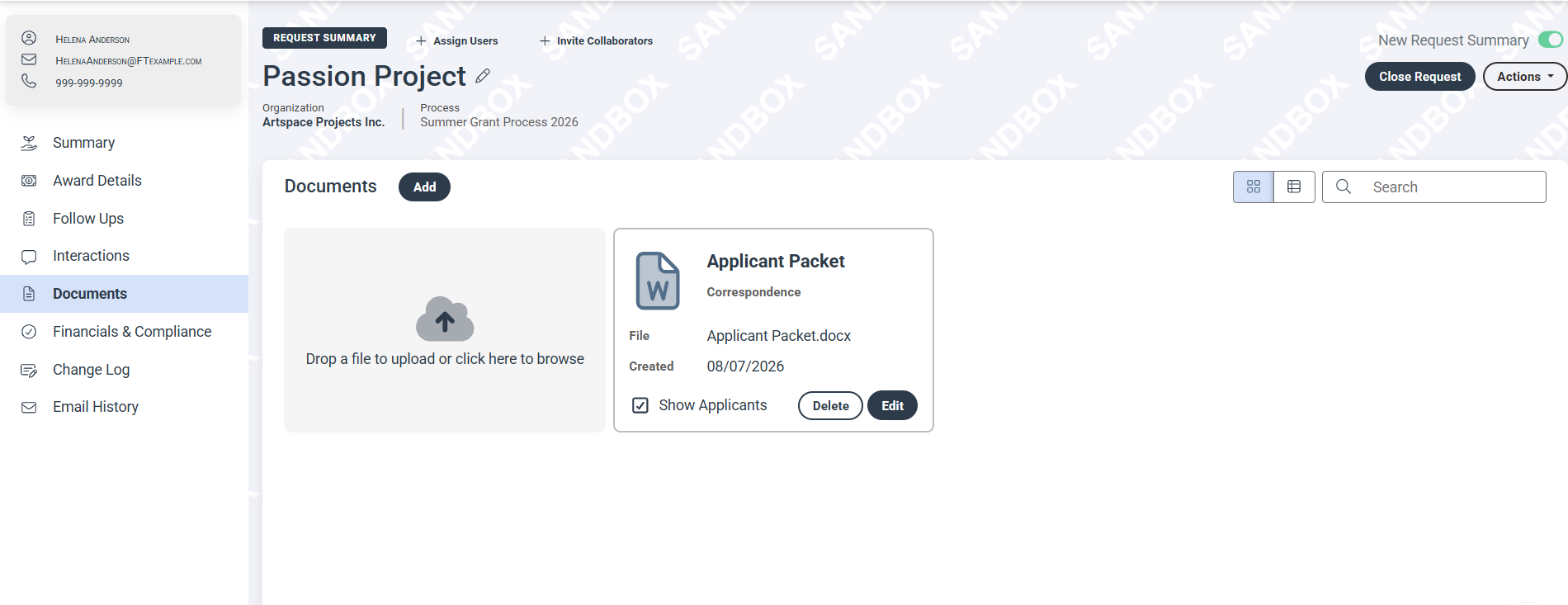Click the plus icon beside Assign Users
This screenshot has width=1568, height=605.
pos(421,41)
